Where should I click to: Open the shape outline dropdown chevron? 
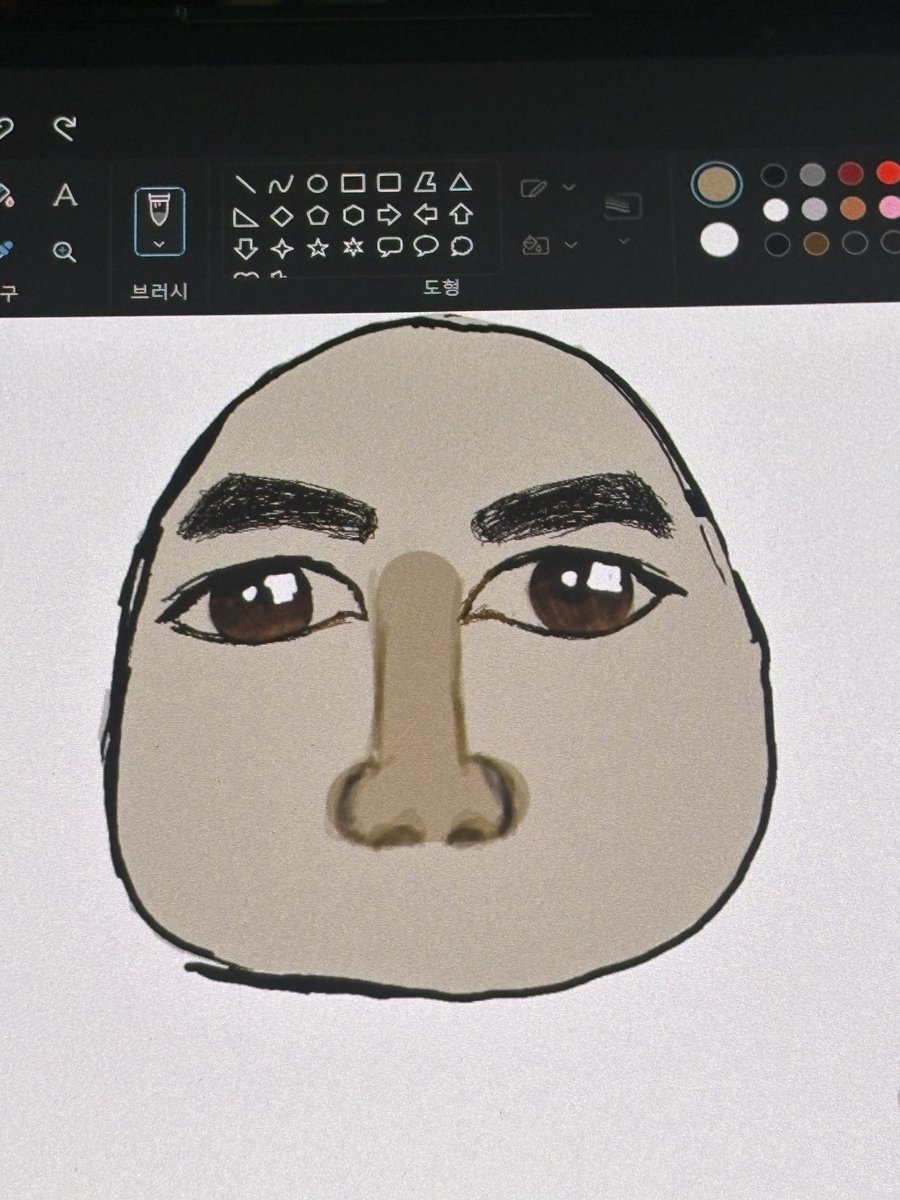coord(569,187)
